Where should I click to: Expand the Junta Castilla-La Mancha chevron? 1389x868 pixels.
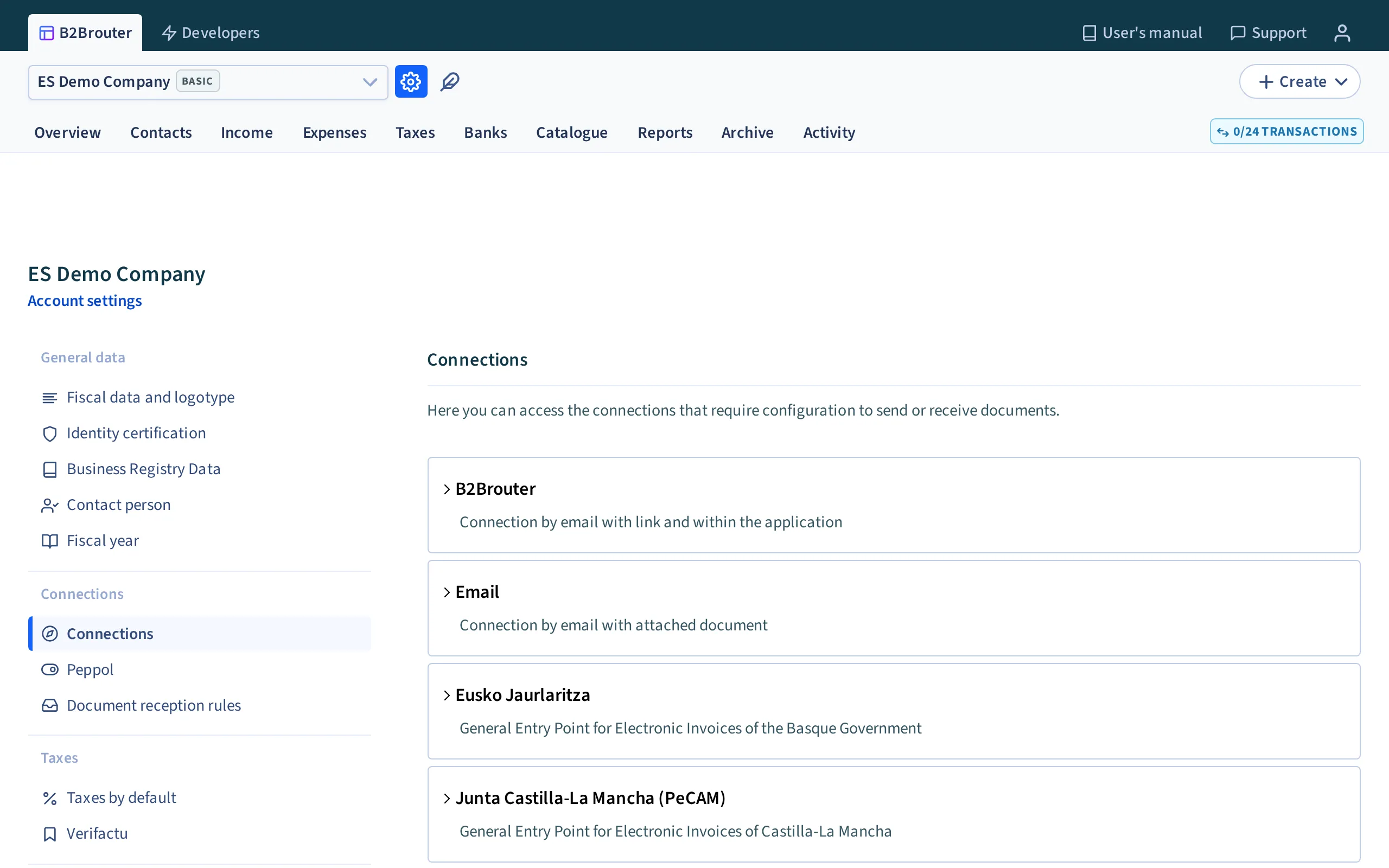(x=447, y=799)
